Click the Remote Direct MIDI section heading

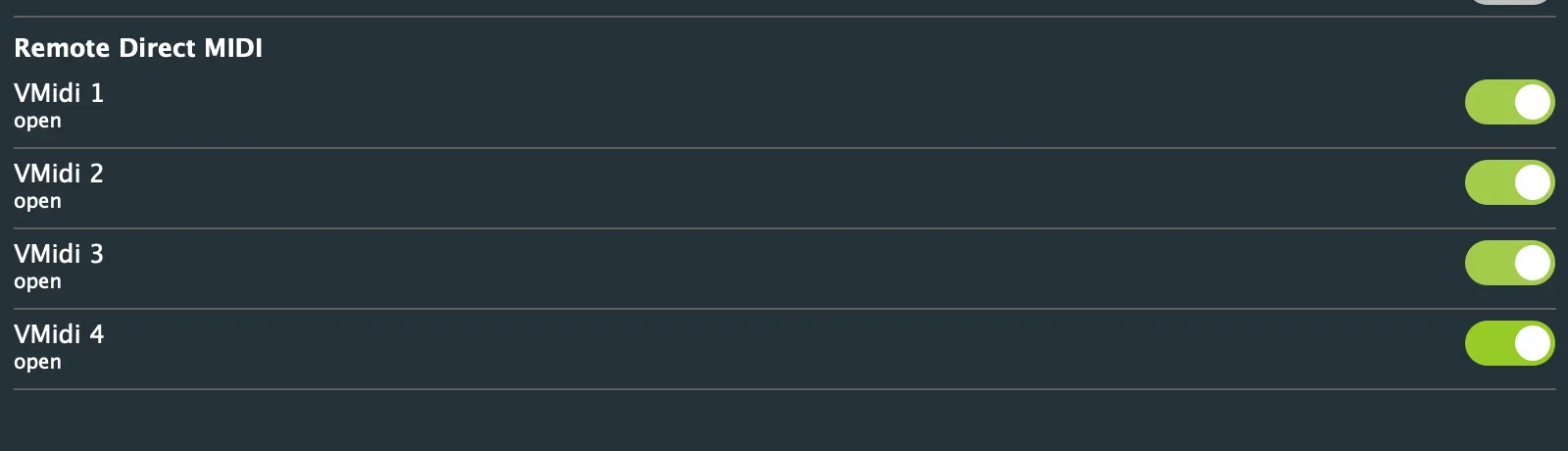tap(138, 48)
